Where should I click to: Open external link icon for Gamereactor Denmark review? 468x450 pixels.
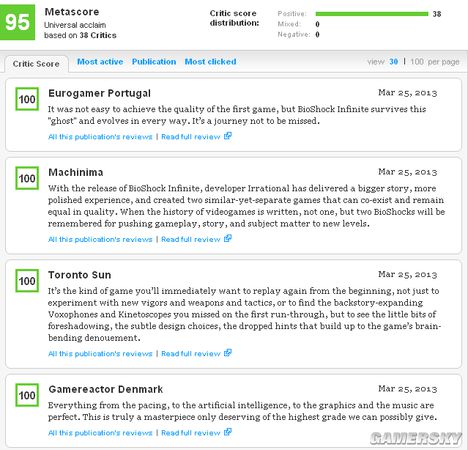pos(228,432)
